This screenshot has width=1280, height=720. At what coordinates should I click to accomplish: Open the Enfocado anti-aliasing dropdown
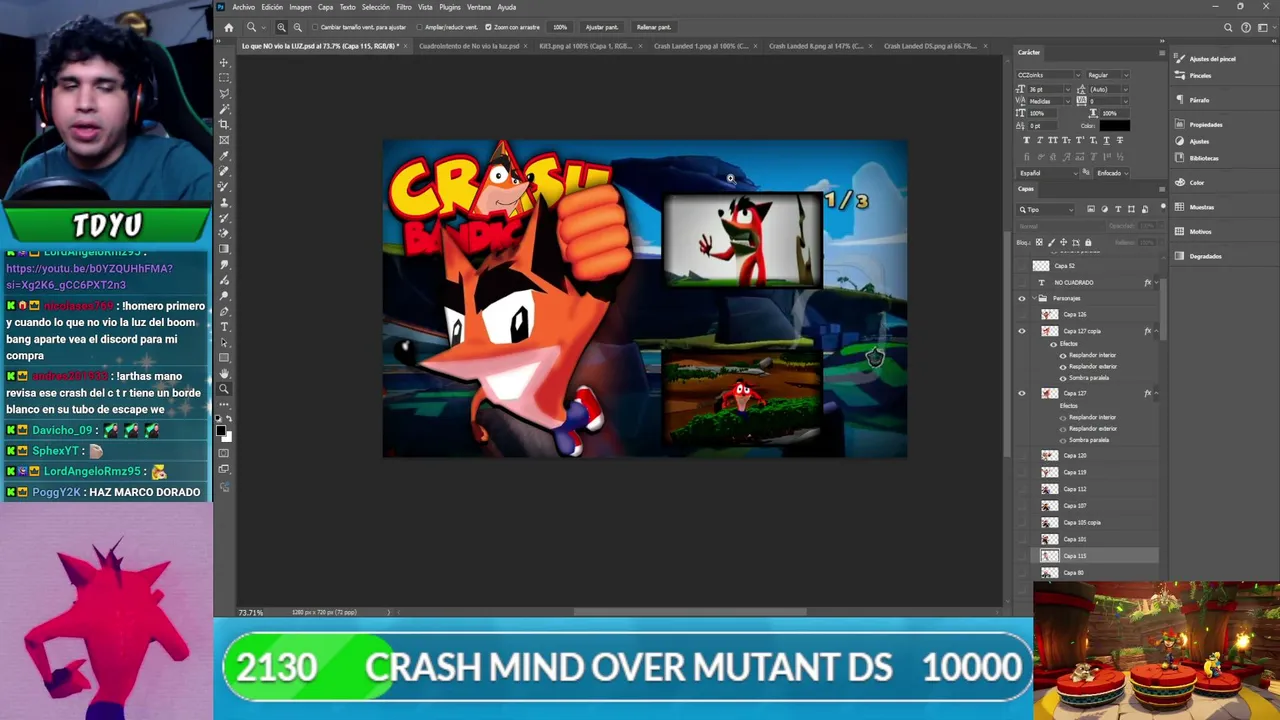point(1112,173)
